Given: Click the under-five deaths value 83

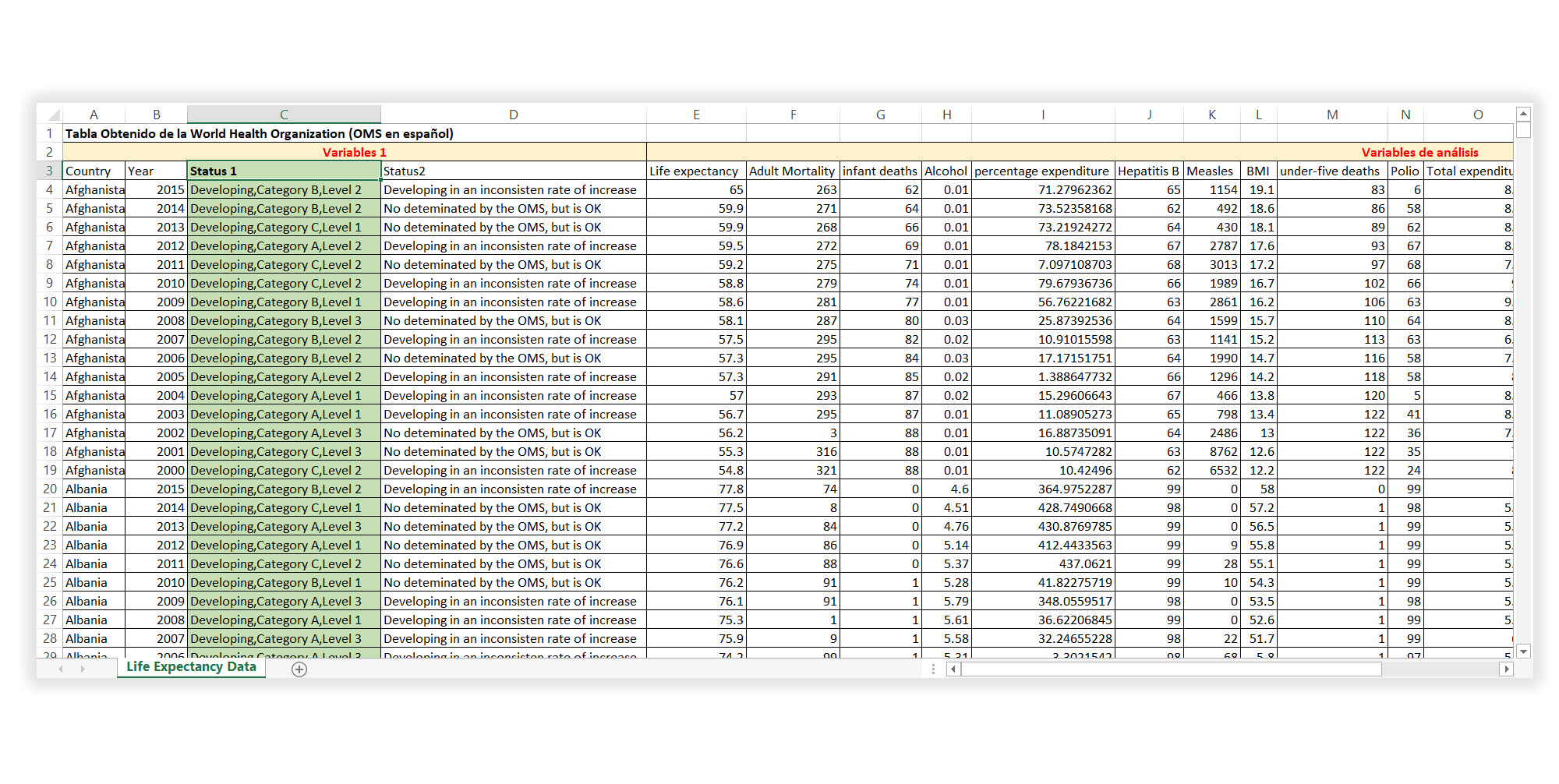Looking at the screenshot, I should pos(1332,189).
